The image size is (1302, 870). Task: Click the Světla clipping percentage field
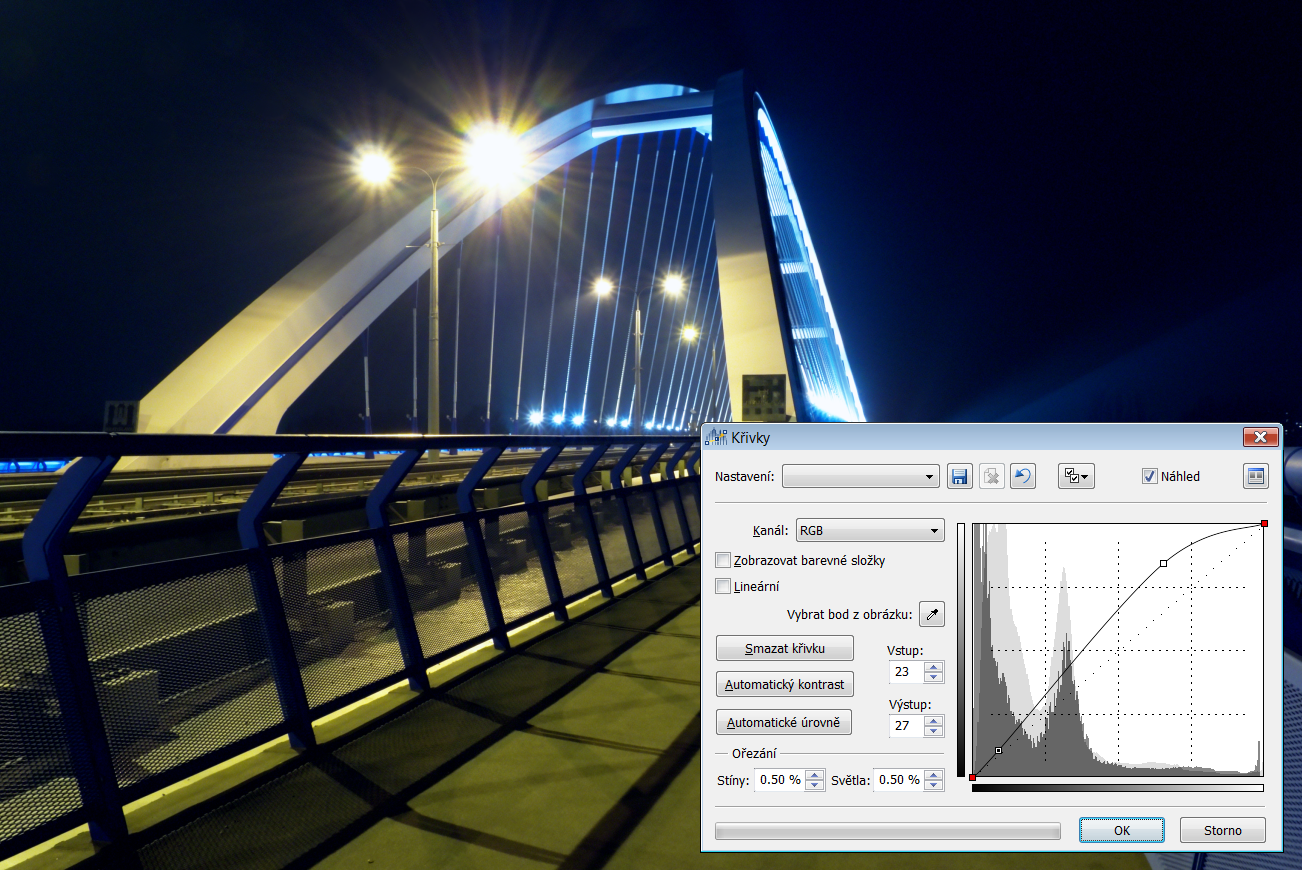click(899, 780)
